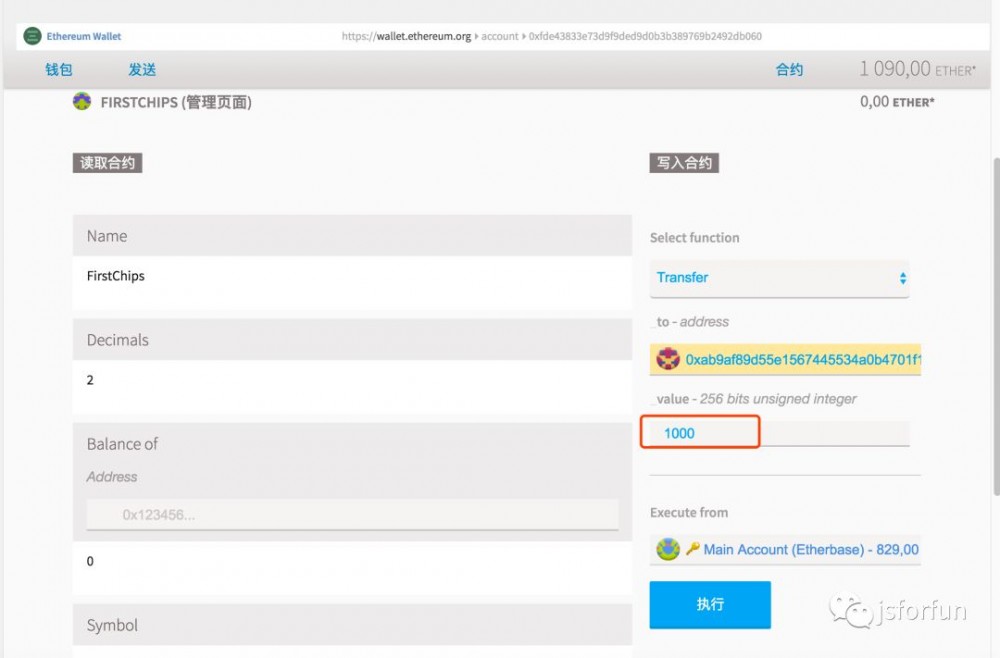
Task: Open the 合约 section
Action: pos(789,69)
